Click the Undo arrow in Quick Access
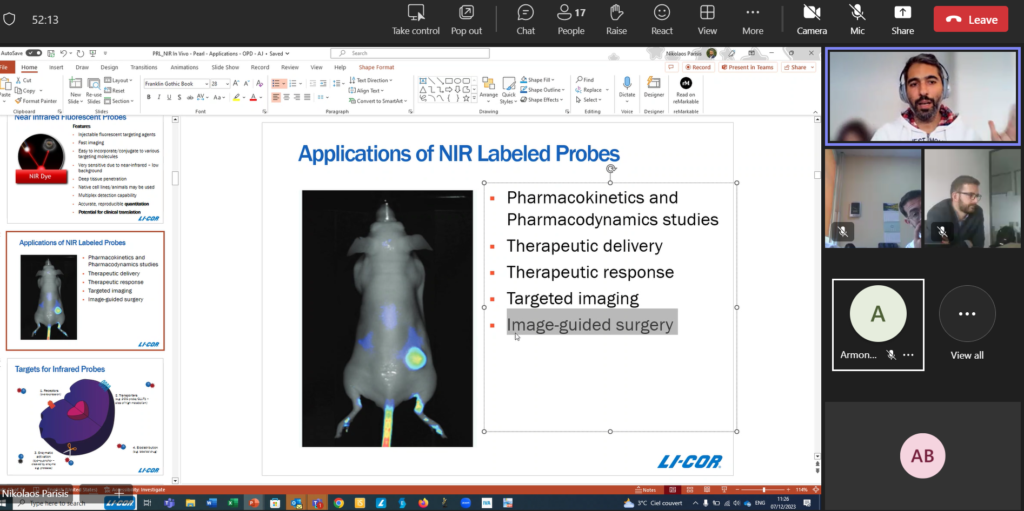Screen dimensions: 1024x511 tap(63, 54)
